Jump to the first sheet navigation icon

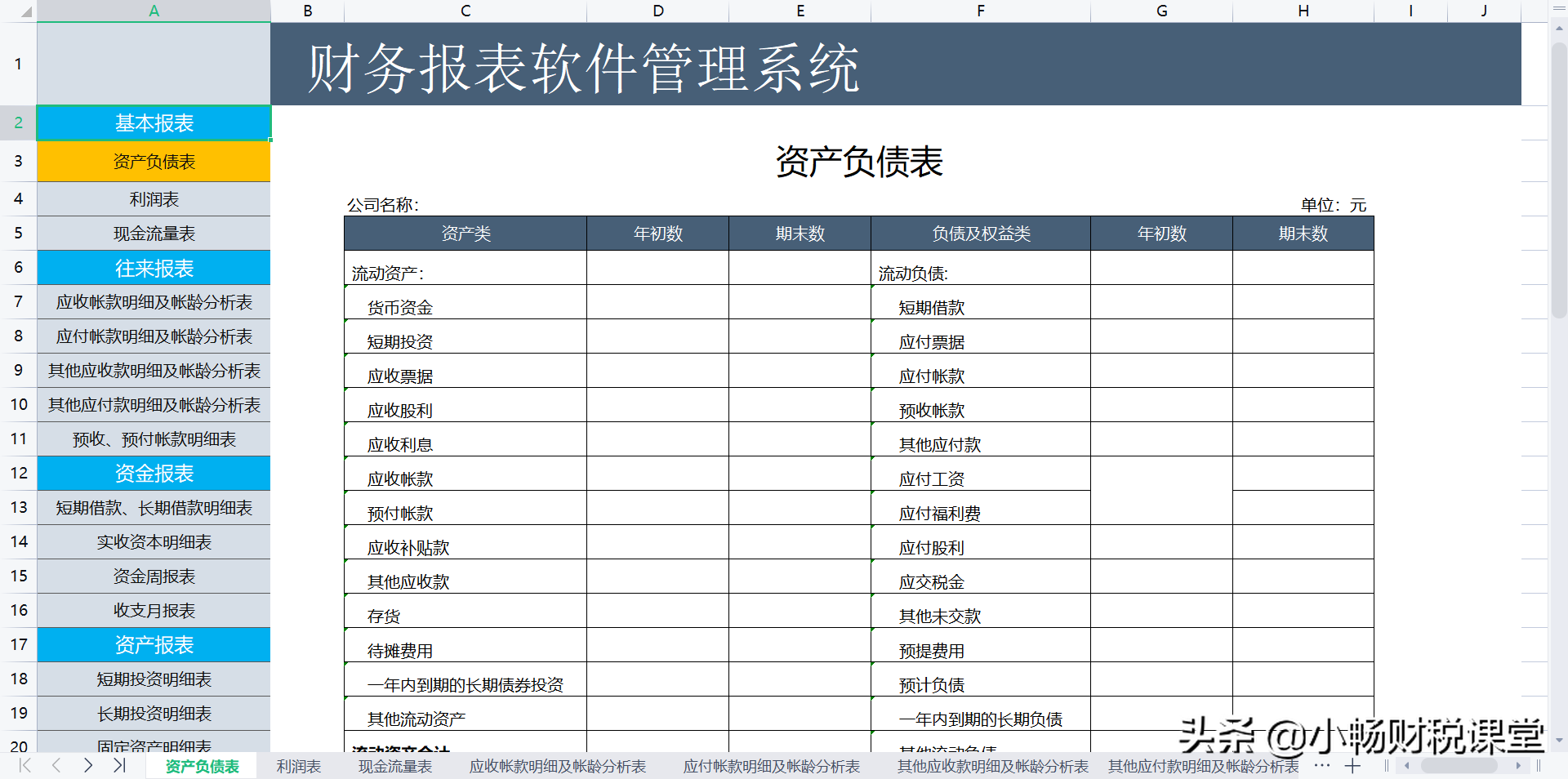click(x=24, y=766)
